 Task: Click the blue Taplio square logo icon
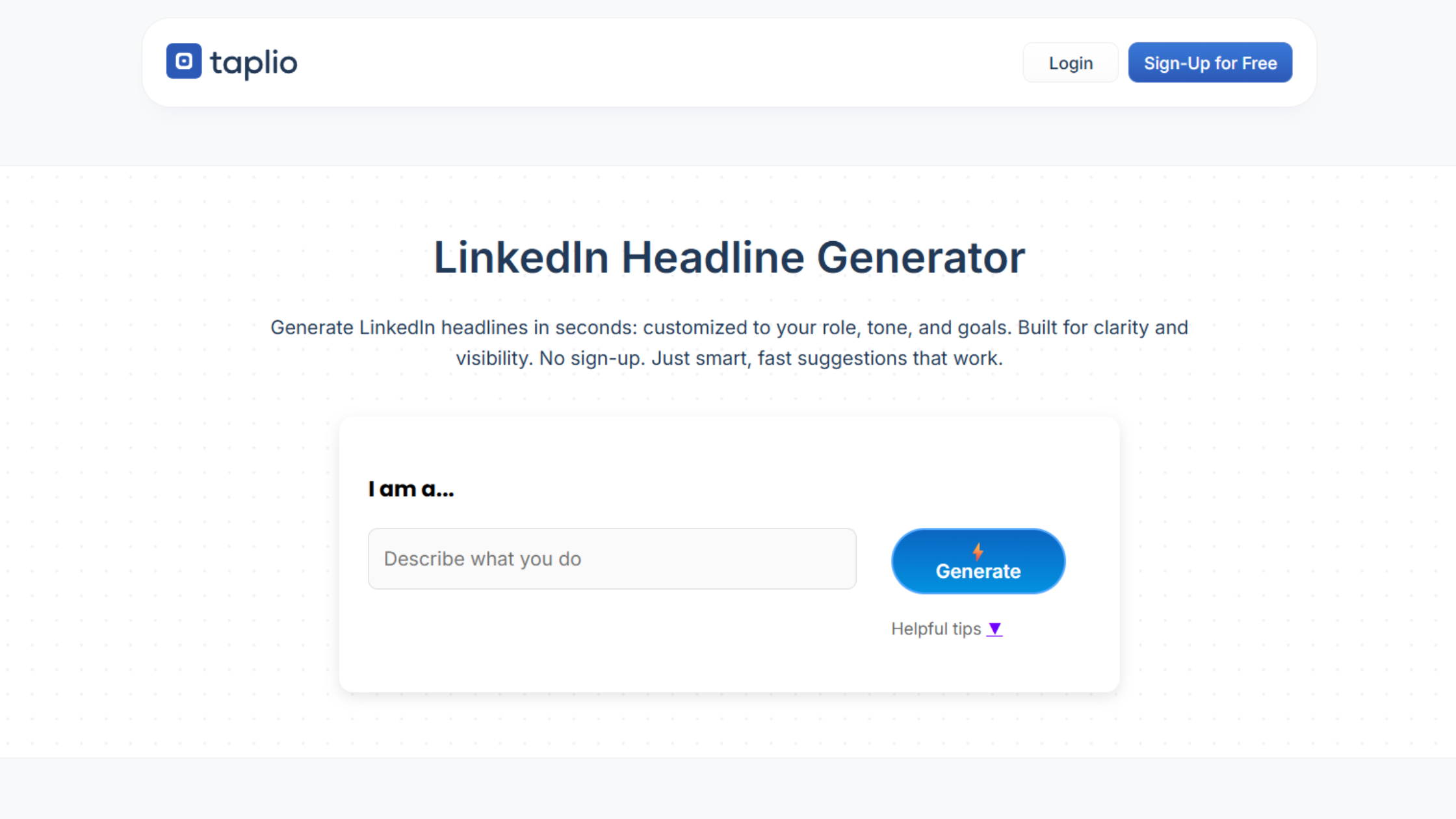click(x=184, y=61)
